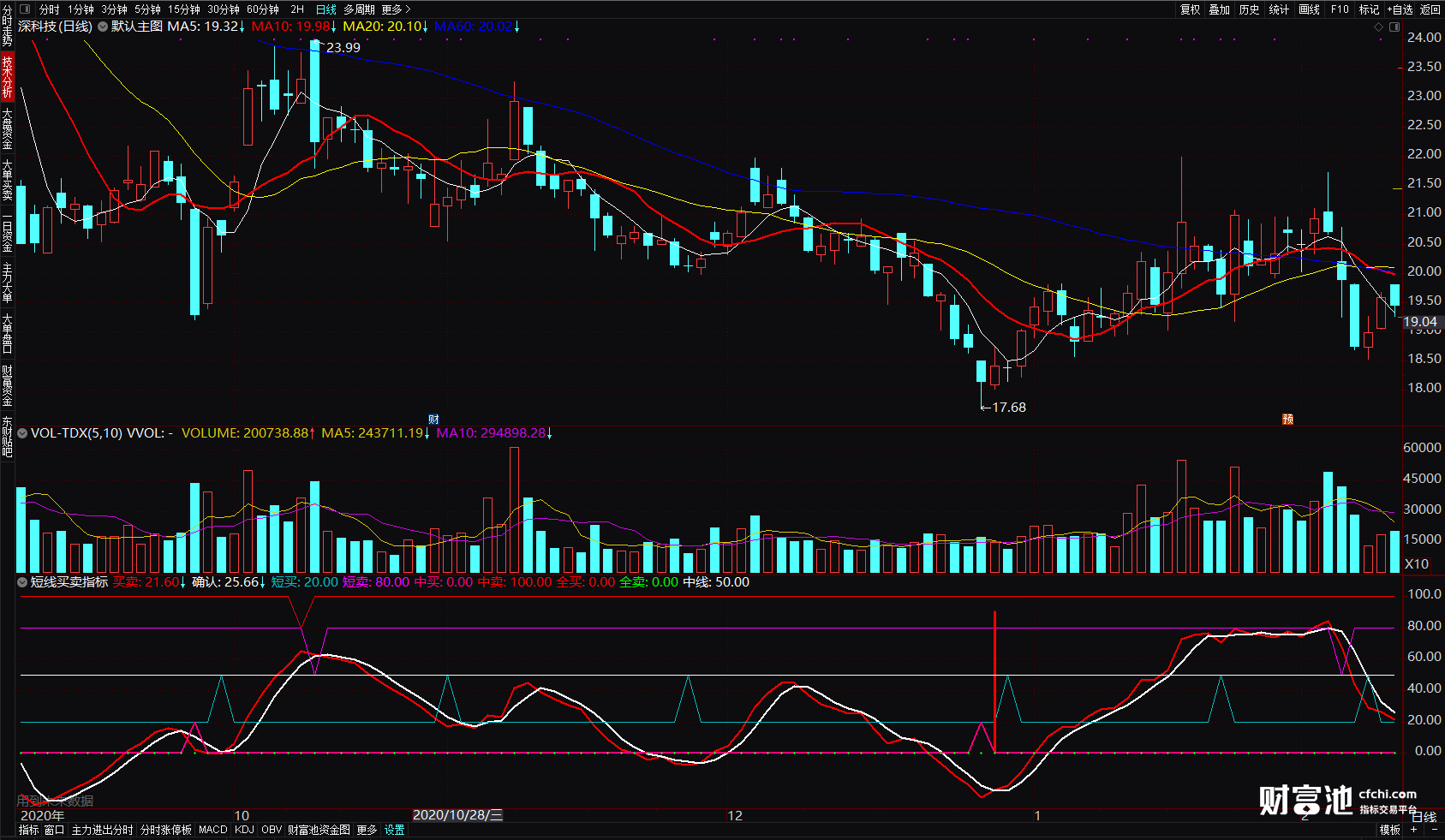This screenshot has height=840, width=1445.
Task: Expand the VOL-TDX indicator dropdown
Action: click(23, 433)
